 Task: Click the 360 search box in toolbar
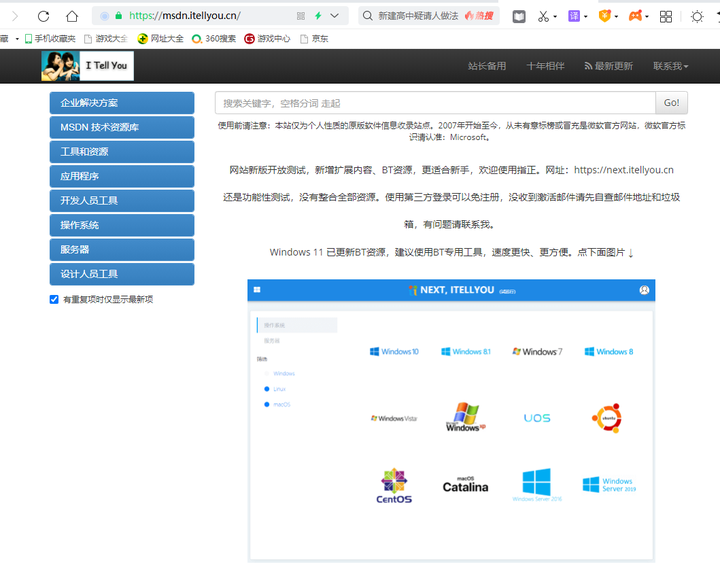(x=428, y=16)
